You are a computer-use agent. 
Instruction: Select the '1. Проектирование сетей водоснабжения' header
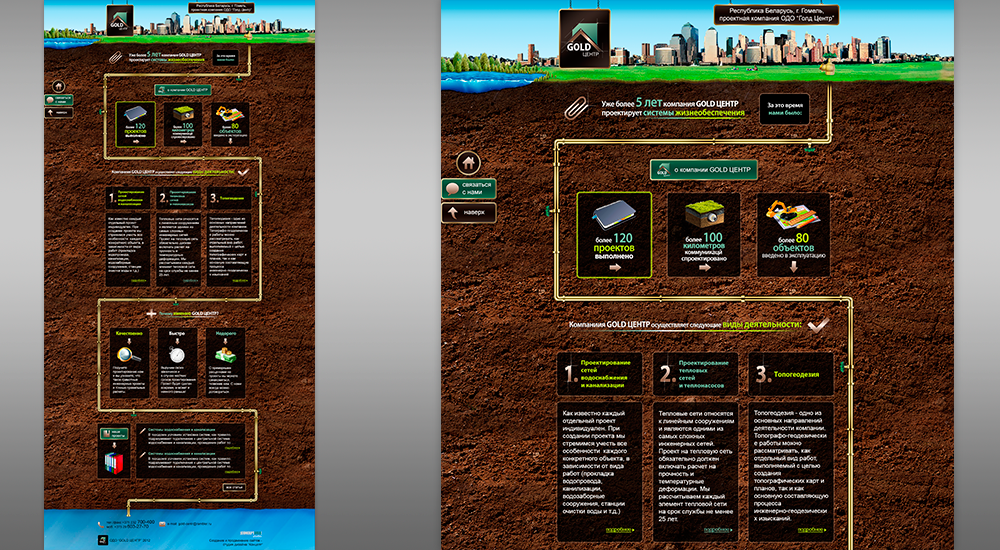coord(599,374)
